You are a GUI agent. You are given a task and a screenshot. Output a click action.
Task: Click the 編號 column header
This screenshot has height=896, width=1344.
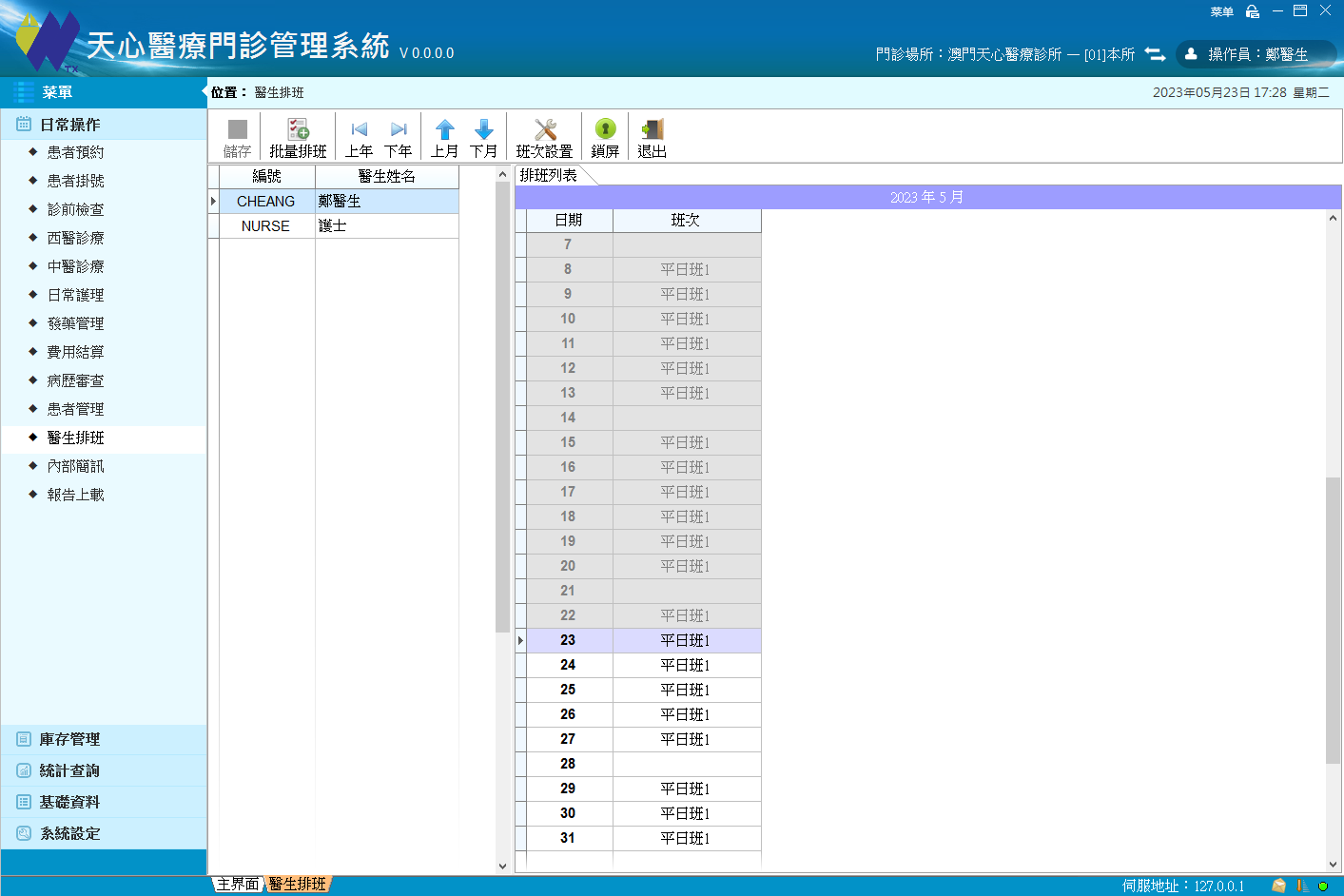click(267, 177)
